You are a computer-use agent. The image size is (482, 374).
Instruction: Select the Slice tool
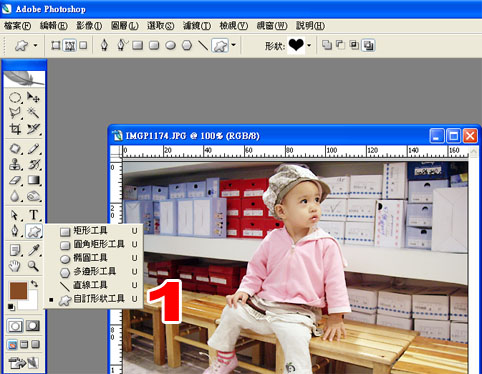33,129
